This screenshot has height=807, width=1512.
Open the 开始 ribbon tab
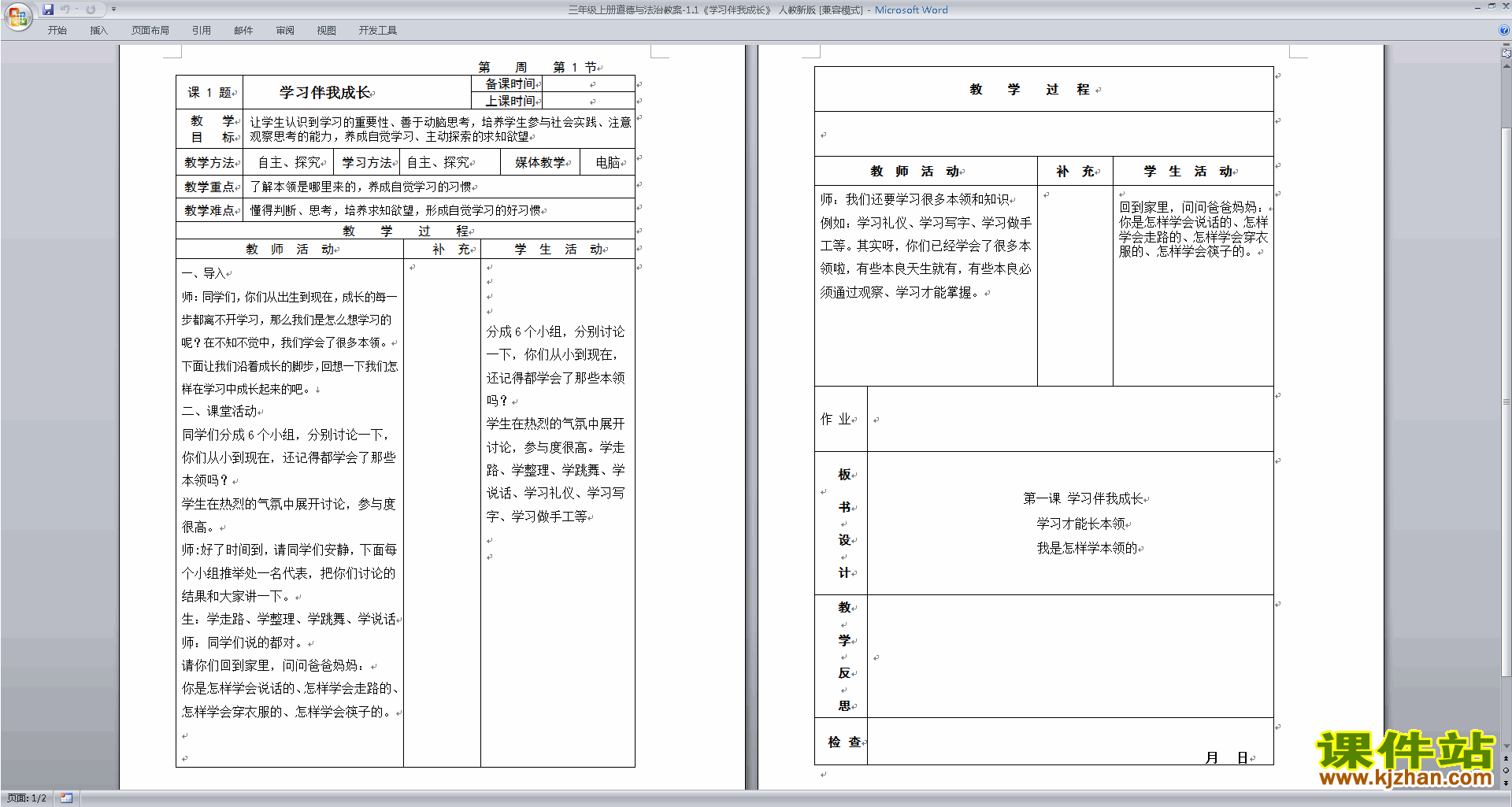coord(57,31)
